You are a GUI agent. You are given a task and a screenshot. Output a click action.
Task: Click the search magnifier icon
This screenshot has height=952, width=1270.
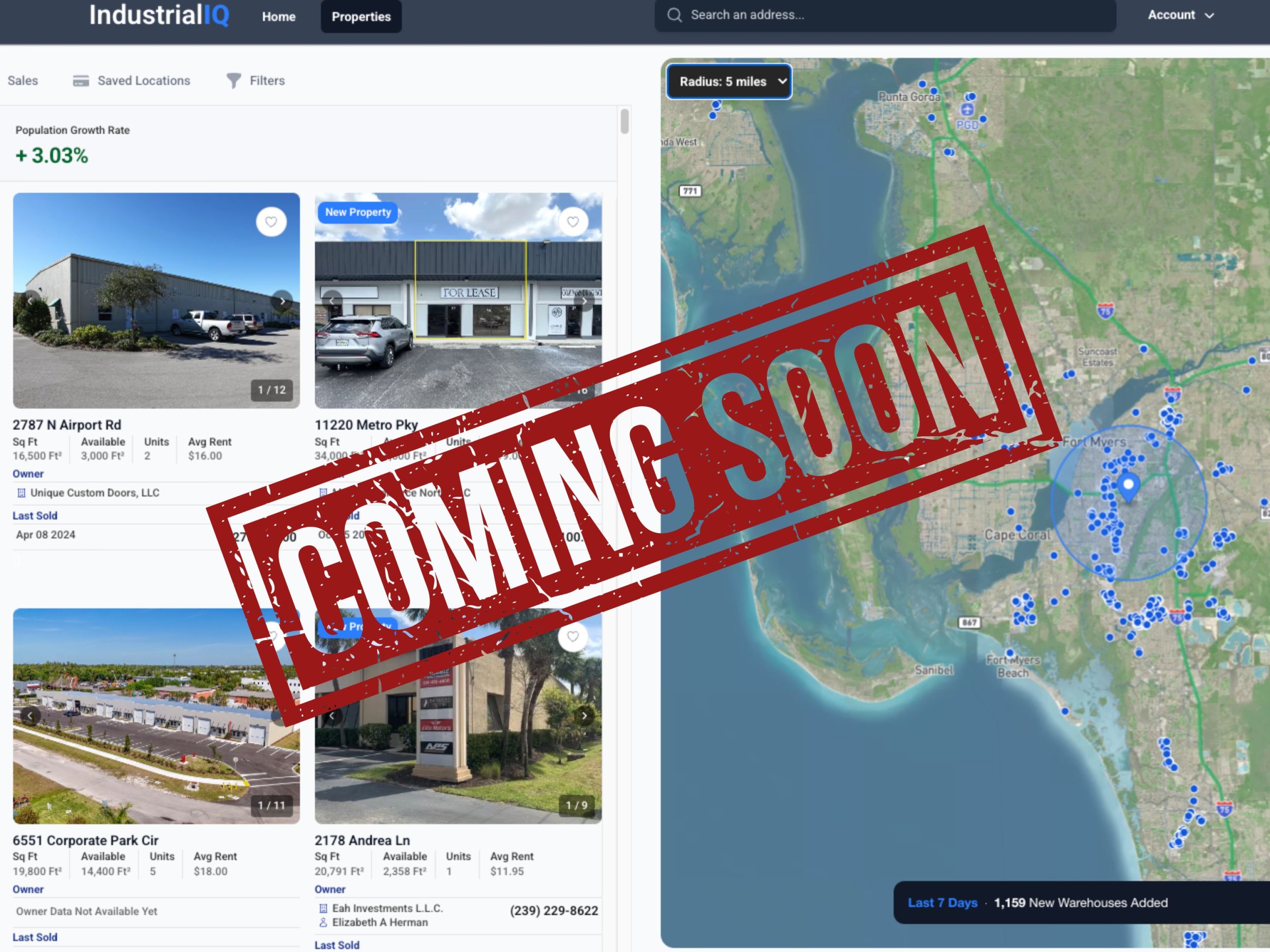675,15
